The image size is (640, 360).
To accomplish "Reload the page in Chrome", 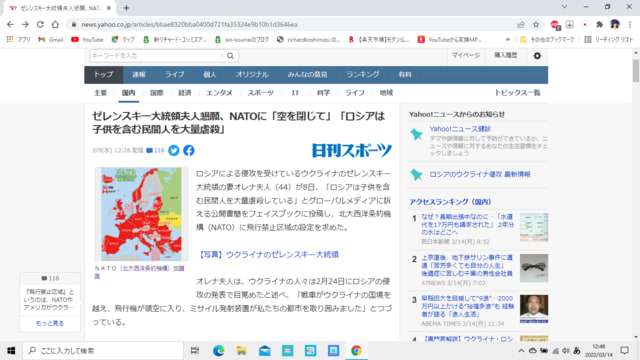I will [x=40, y=24].
